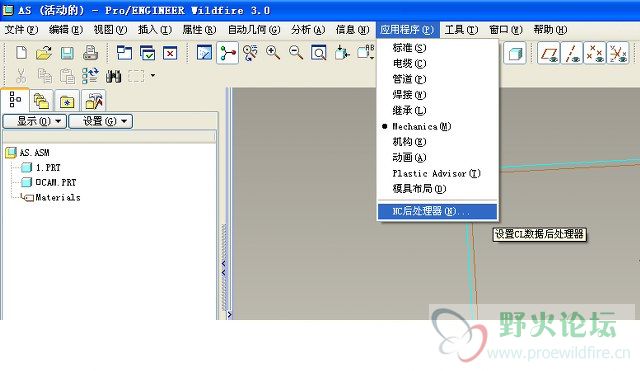
Task: Click the New file icon
Action: [21, 53]
